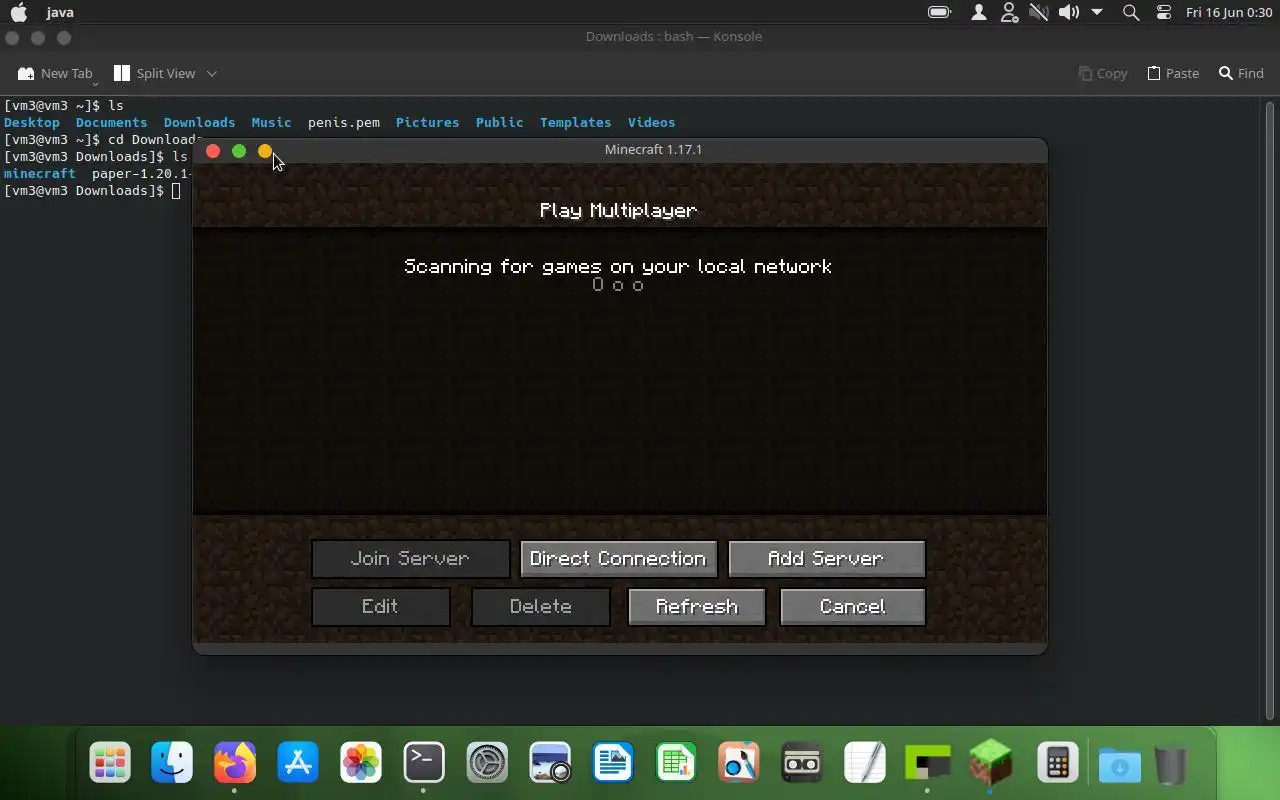The image size is (1280, 800).
Task: Click the greyed Delete button
Action: 541,607
